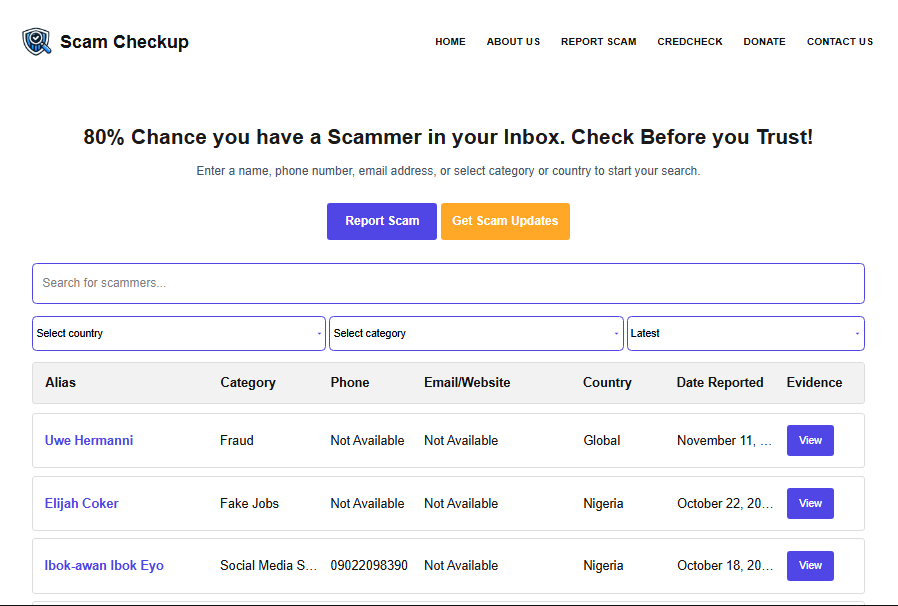
Task: Visit the DONATE page
Action: coord(765,42)
